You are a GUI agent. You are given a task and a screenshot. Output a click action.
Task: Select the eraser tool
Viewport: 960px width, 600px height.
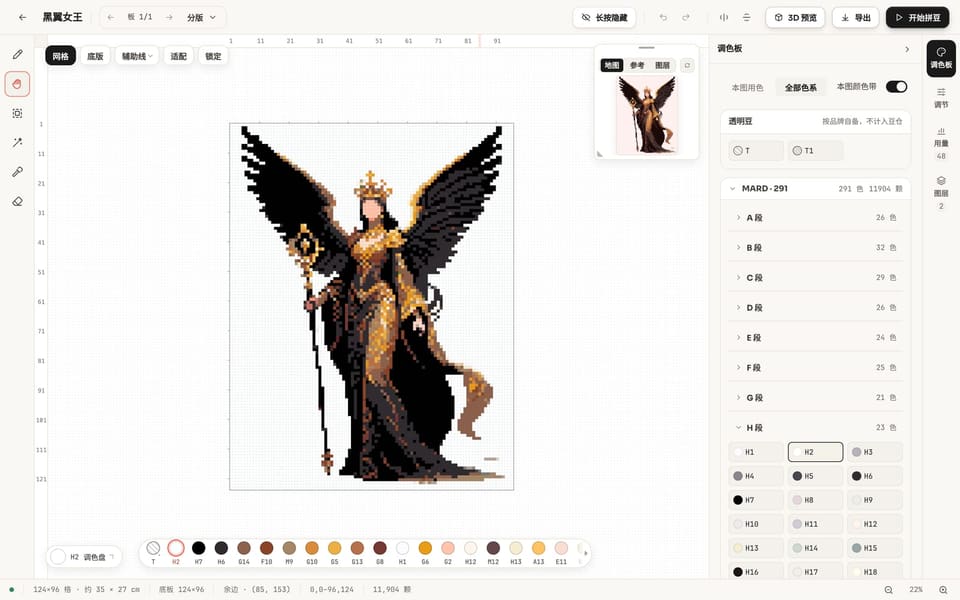pyautogui.click(x=17, y=201)
